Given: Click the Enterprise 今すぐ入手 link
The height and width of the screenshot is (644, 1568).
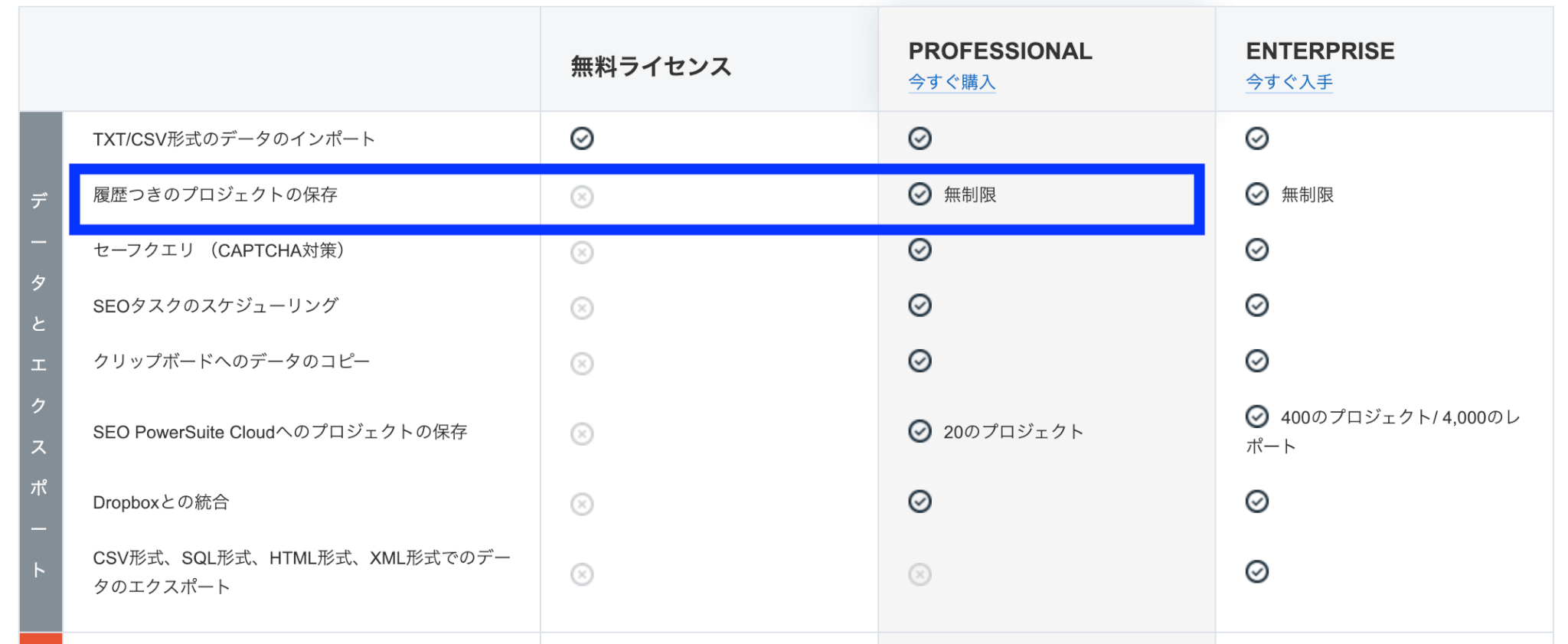Looking at the screenshot, I should click(1289, 82).
